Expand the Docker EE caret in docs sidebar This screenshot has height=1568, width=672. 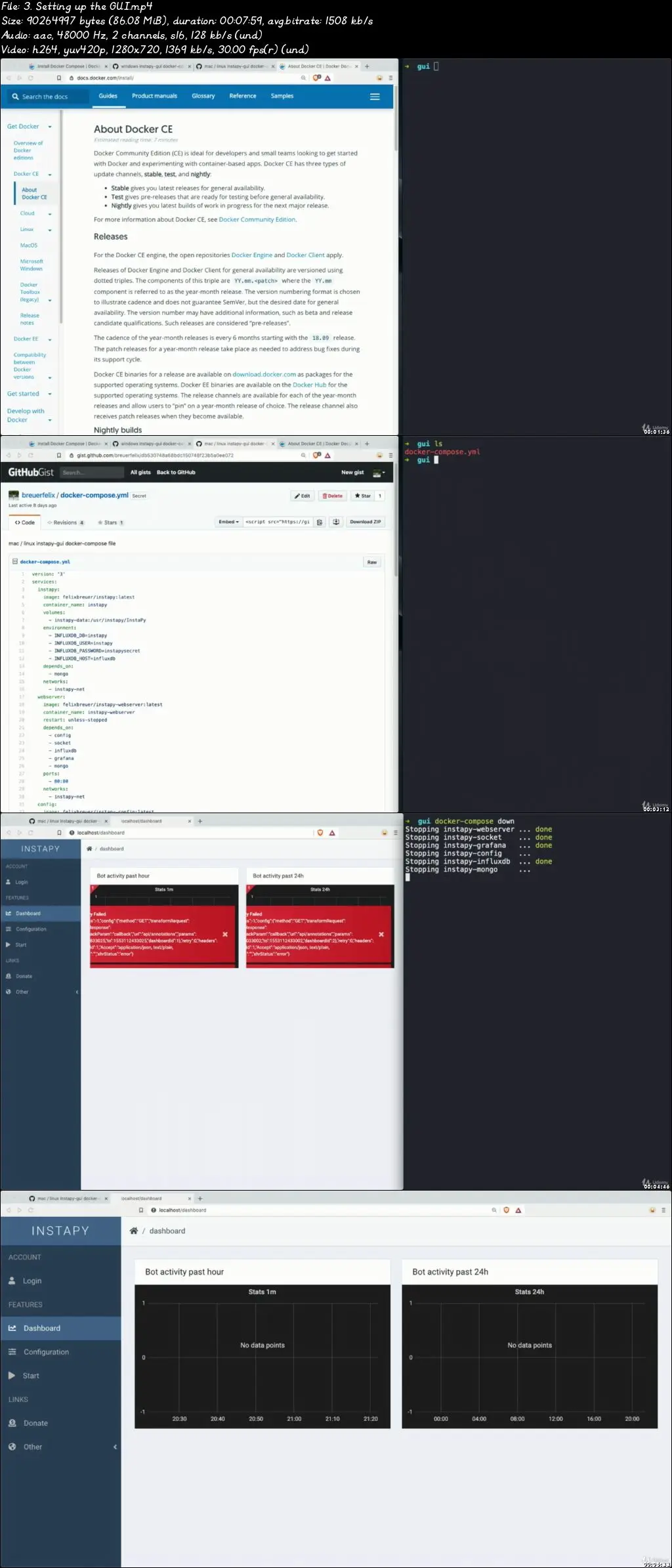click(x=50, y=339)
